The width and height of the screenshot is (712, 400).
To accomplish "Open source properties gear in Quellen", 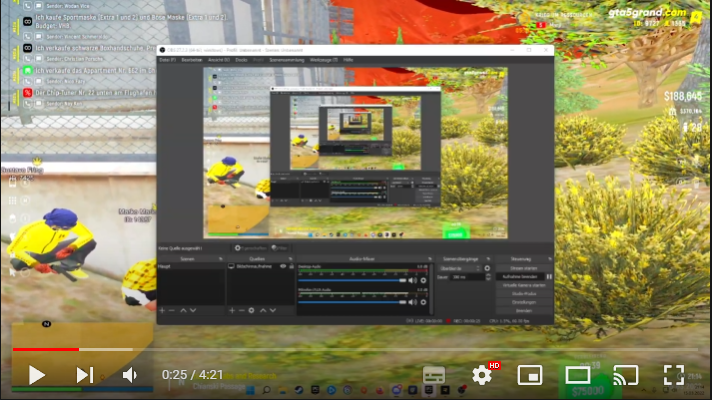I will pos(251,311).
